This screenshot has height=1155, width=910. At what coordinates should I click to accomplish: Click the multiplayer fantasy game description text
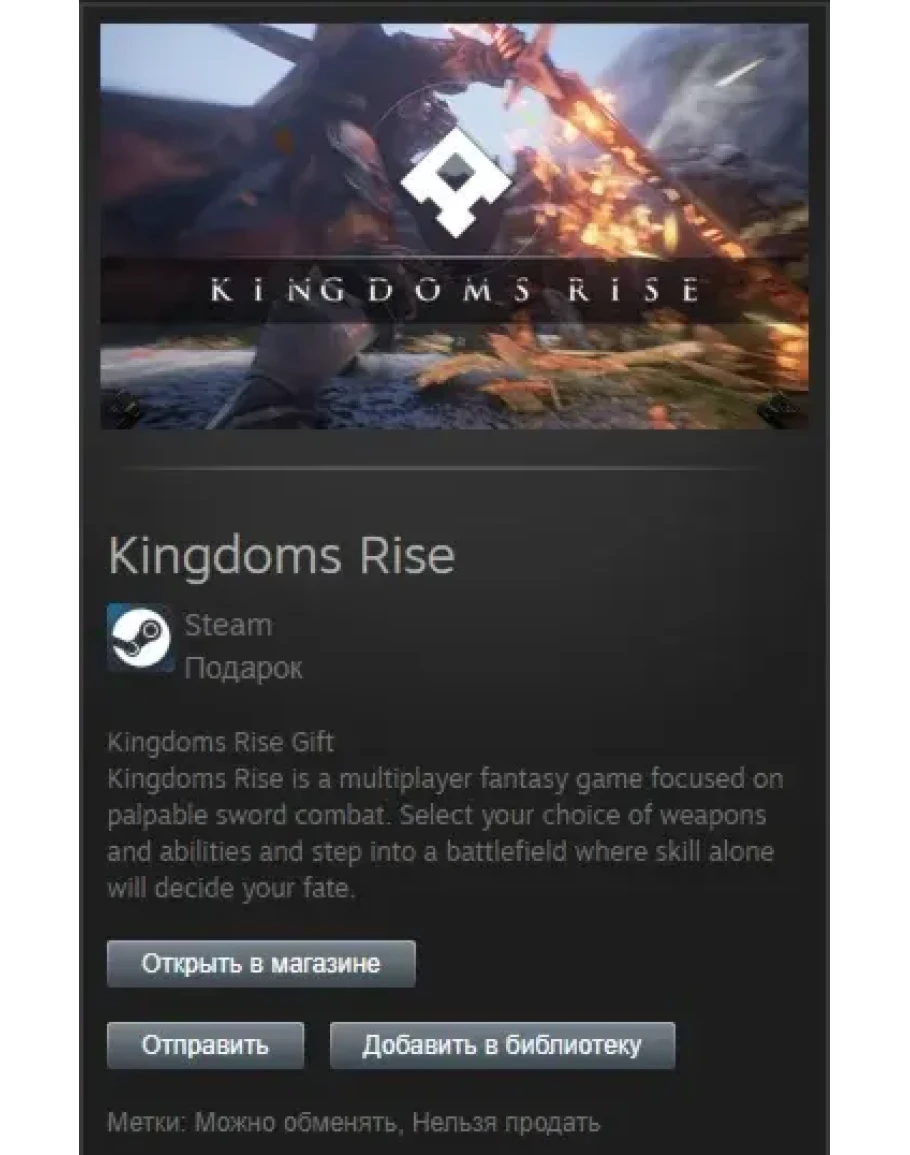pos(445,833)
